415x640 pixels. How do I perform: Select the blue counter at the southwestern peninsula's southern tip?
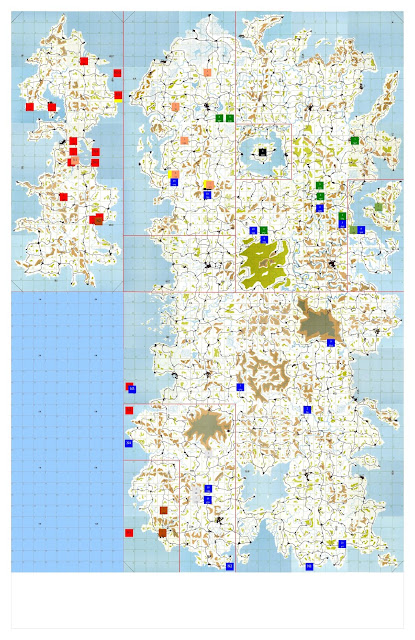pyautogui.click(x=230, y=566)
